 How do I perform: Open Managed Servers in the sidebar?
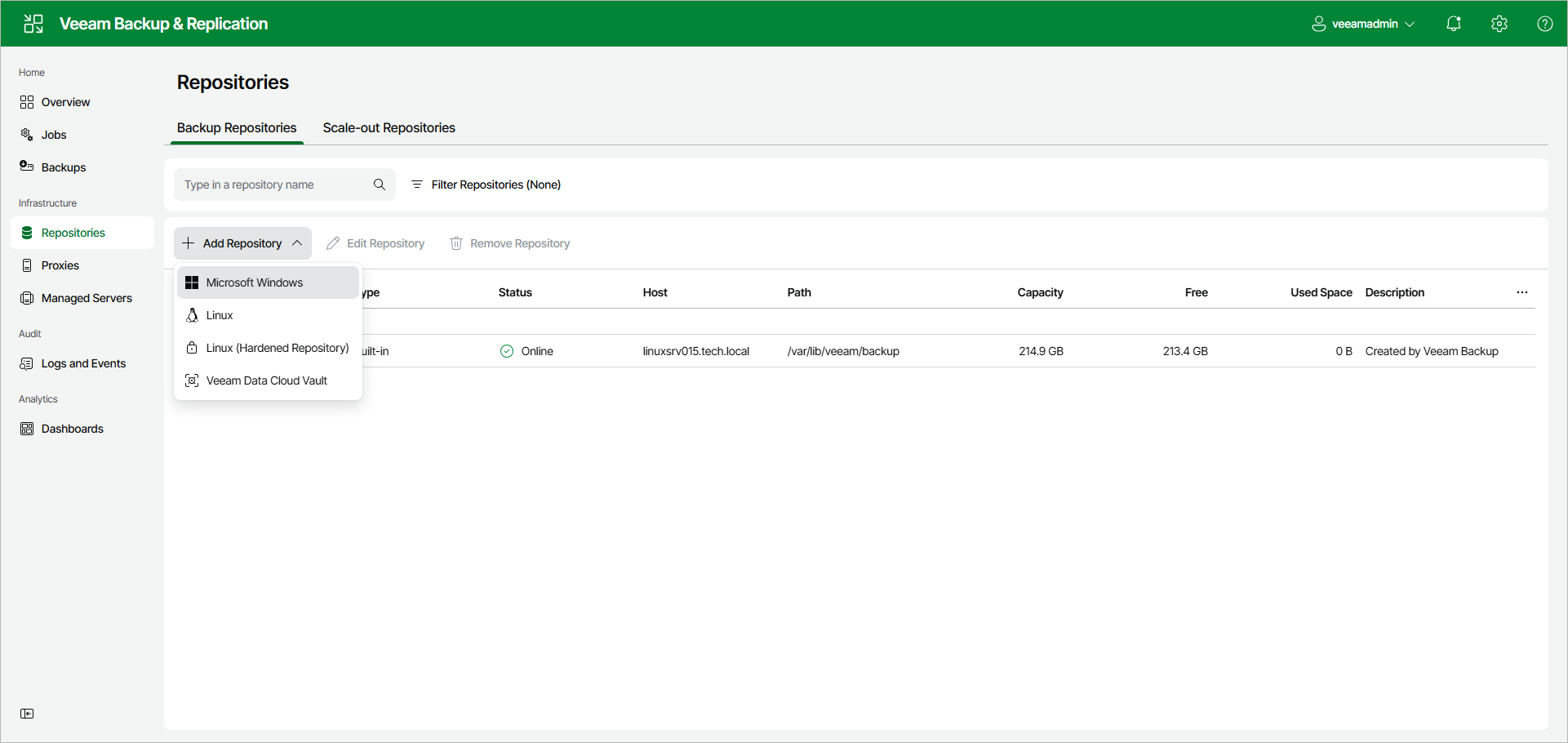tap(82, 298)
